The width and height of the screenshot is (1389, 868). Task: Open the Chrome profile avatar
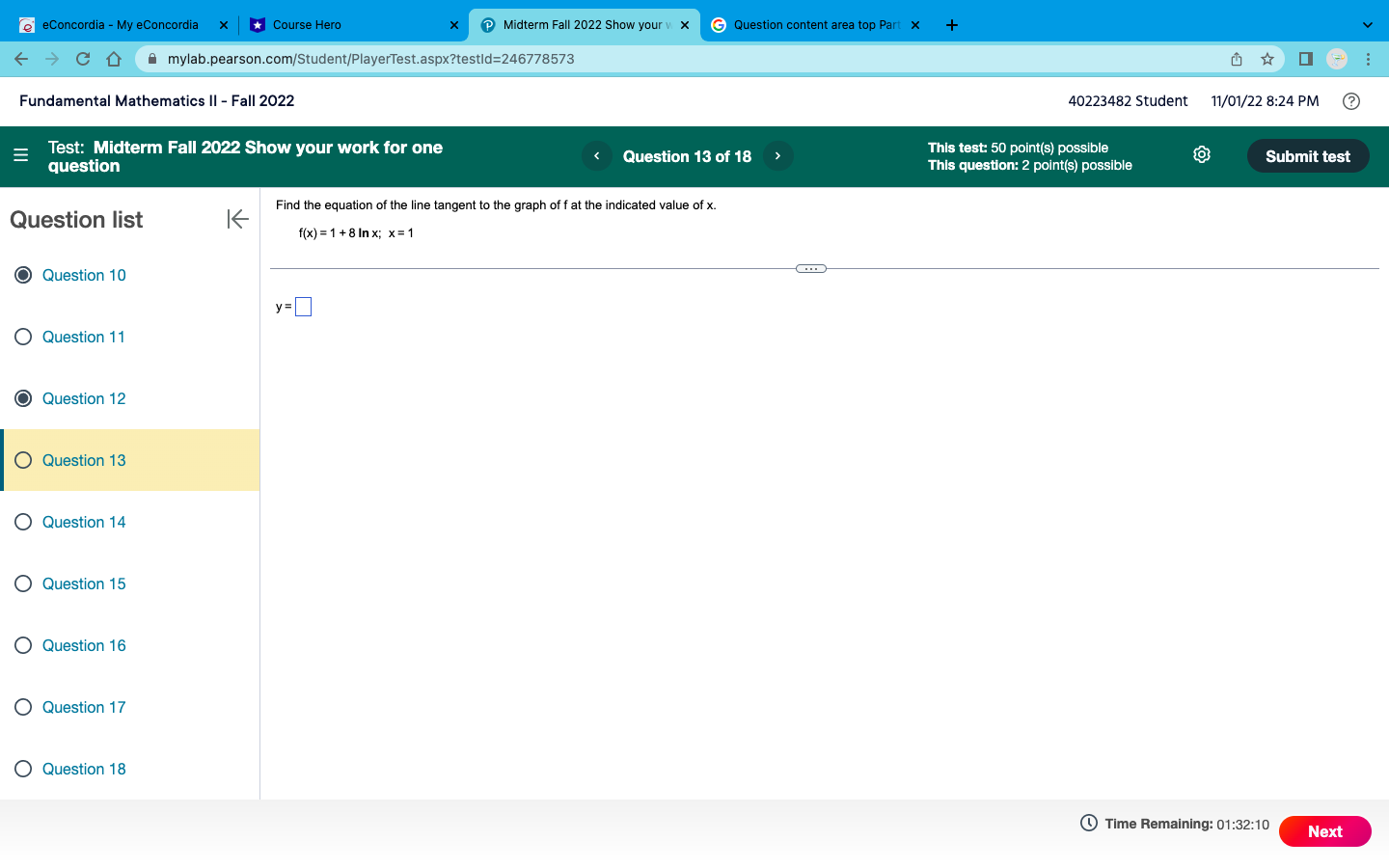pos(1337,59)
